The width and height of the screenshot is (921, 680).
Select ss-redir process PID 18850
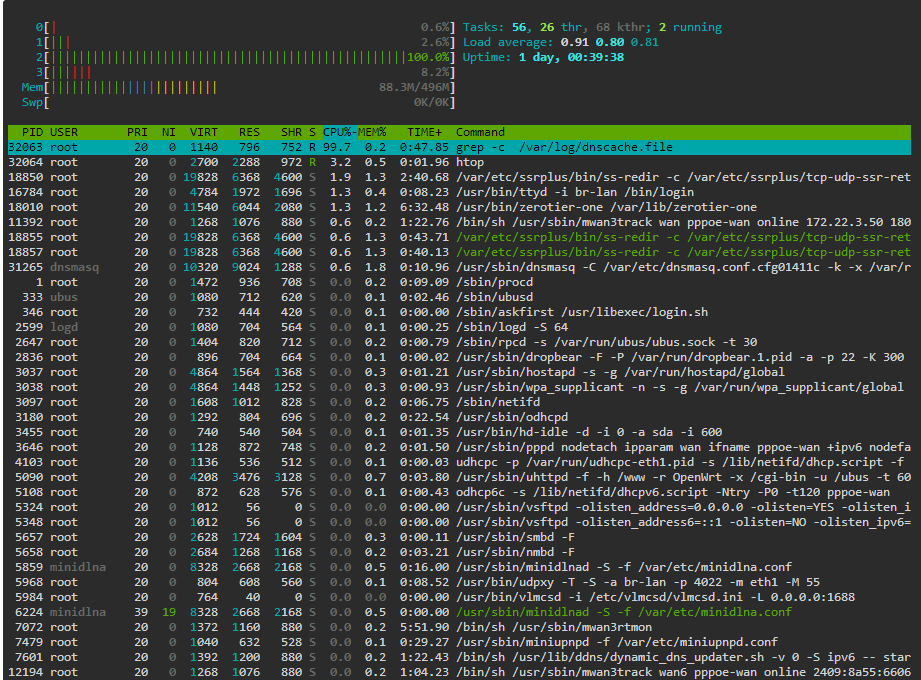[459, 177]
